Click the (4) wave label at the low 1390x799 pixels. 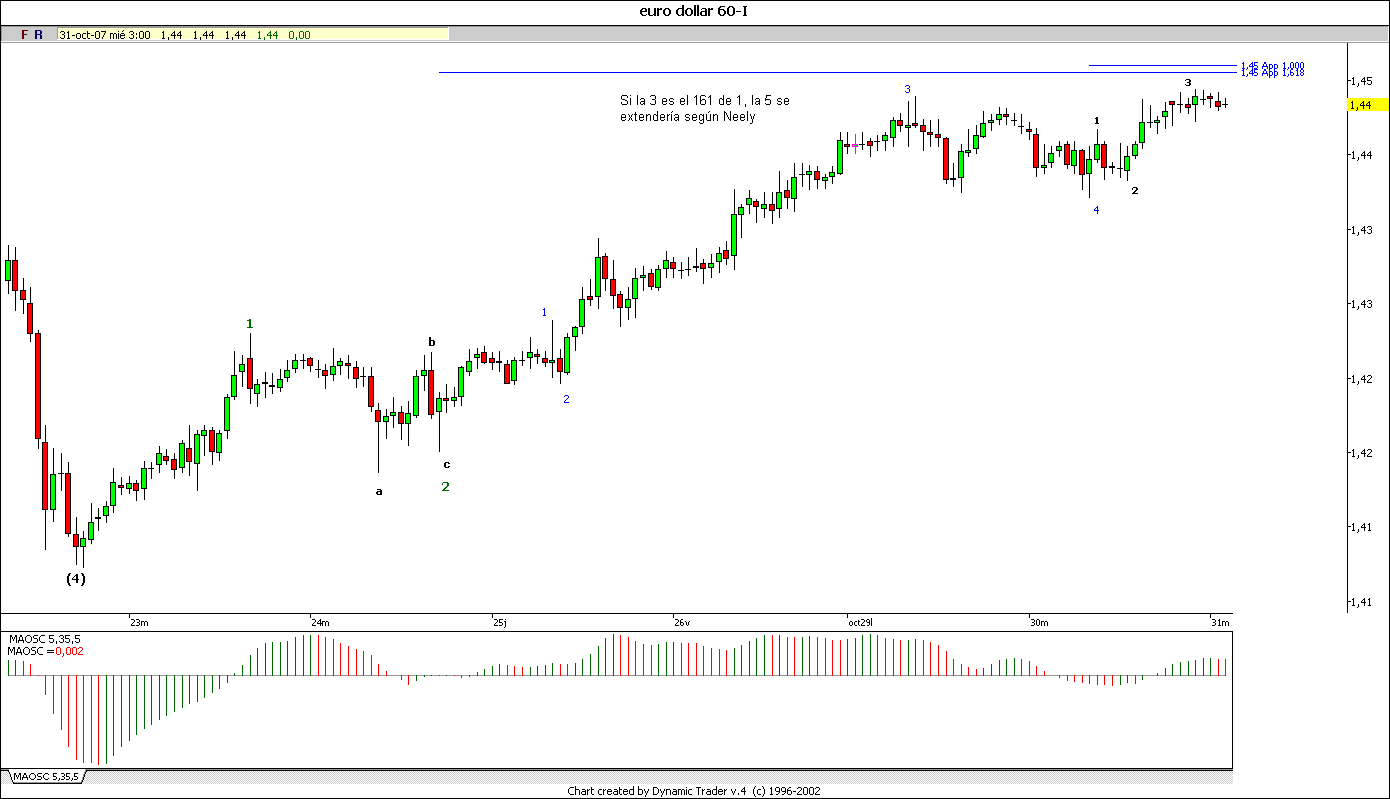tap(76, 578)
